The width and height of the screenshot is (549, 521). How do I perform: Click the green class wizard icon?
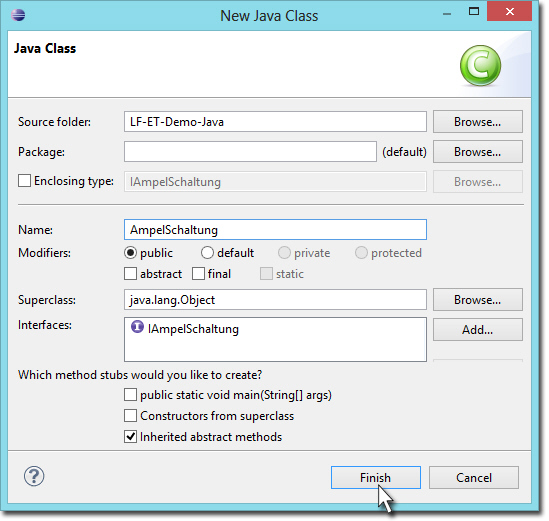(x=480, y=65)
